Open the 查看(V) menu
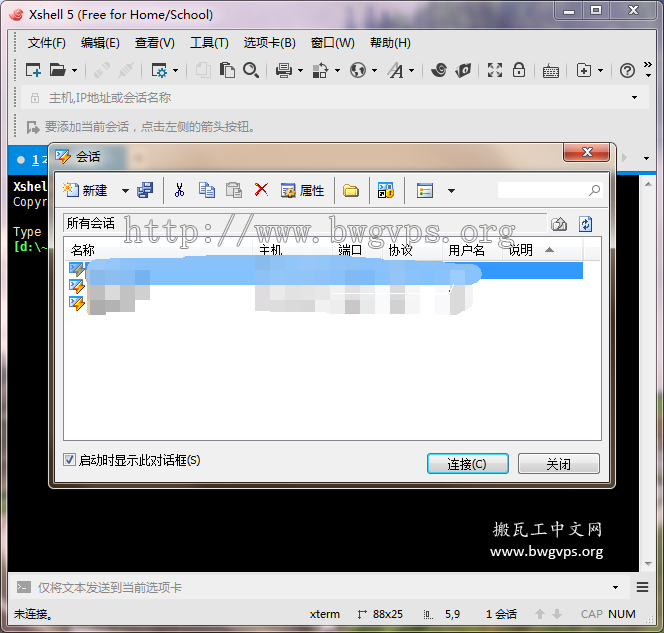Image resolution: width=664 pixels, height=633 pixels. point(155,43)
